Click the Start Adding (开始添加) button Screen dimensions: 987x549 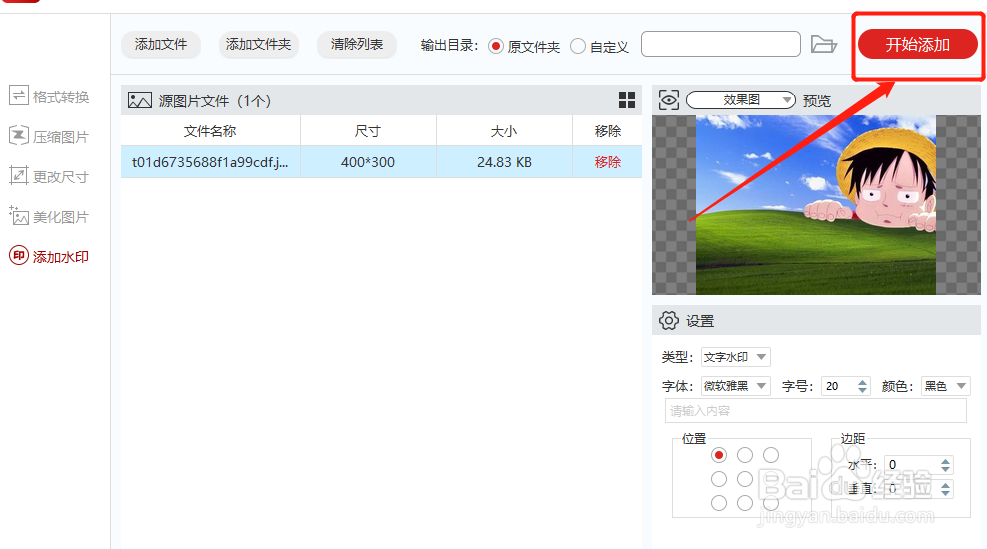coord(918,45)
